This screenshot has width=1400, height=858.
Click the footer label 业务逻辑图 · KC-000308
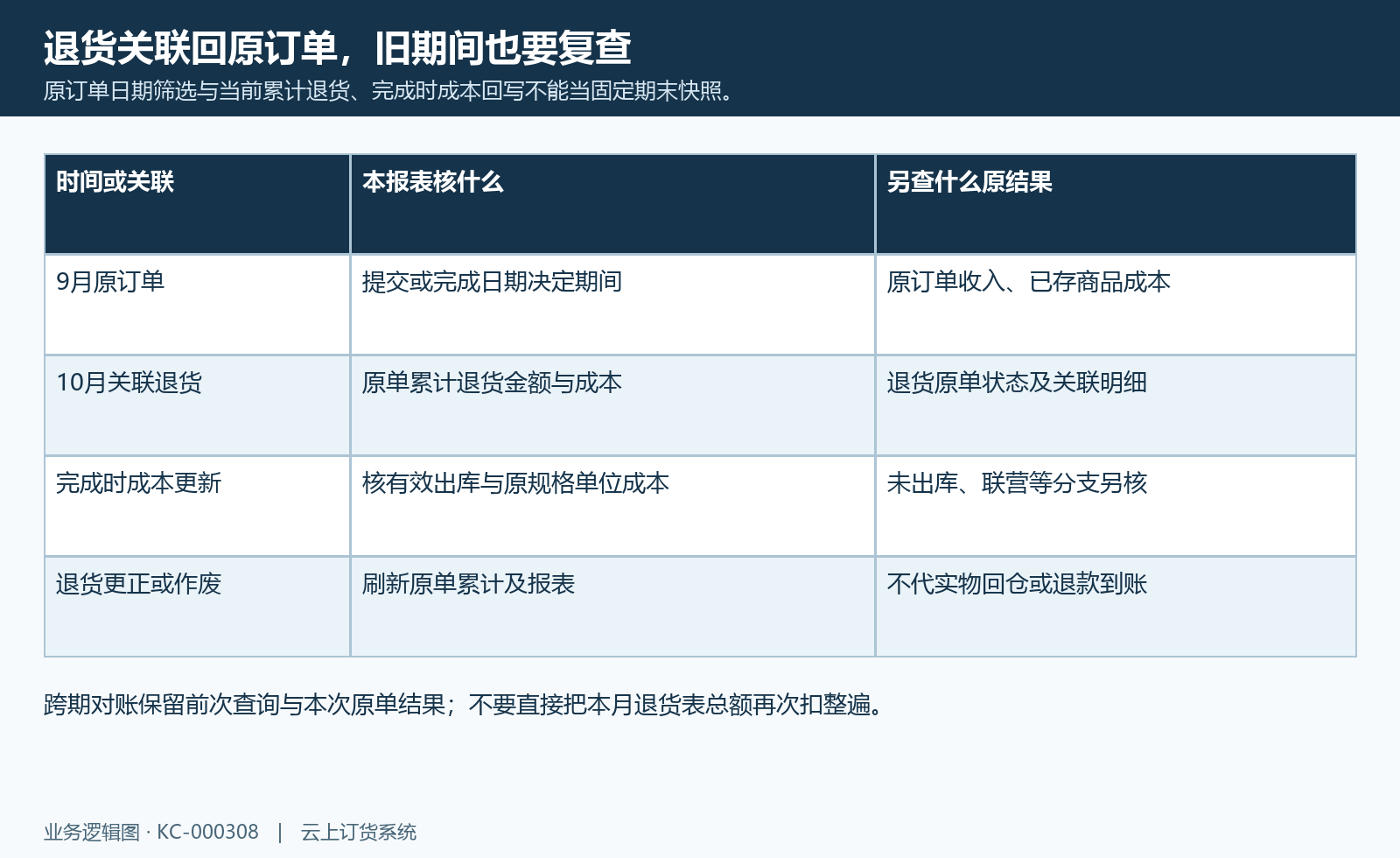click(151, 832)
